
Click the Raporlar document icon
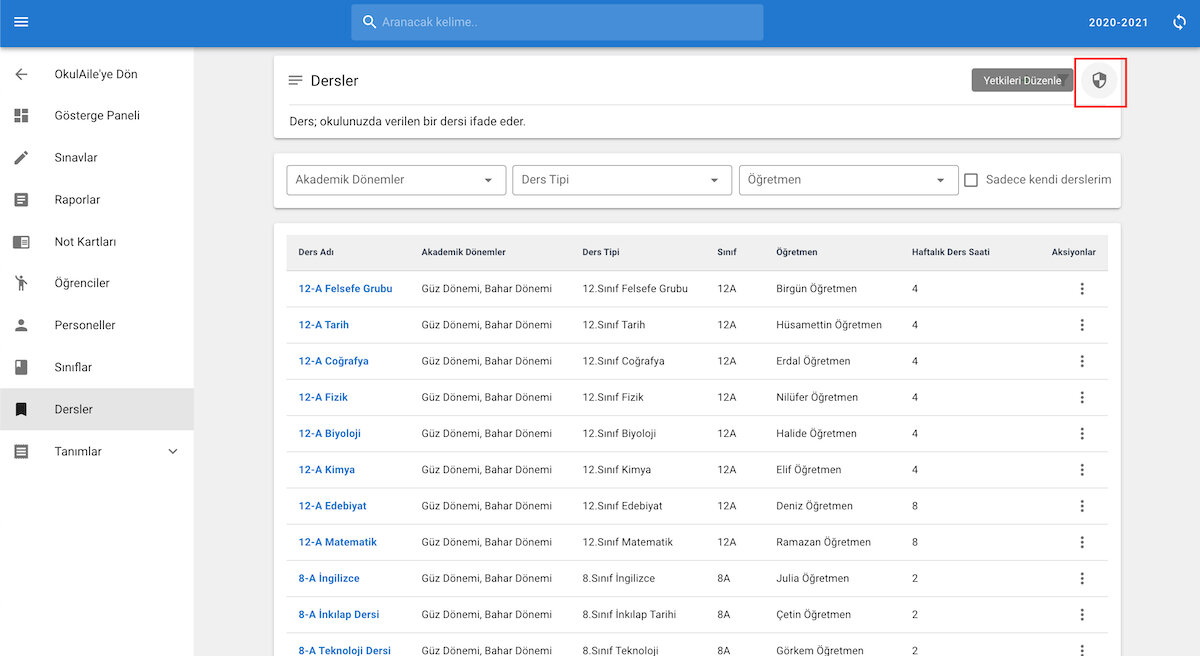point(21,200)
